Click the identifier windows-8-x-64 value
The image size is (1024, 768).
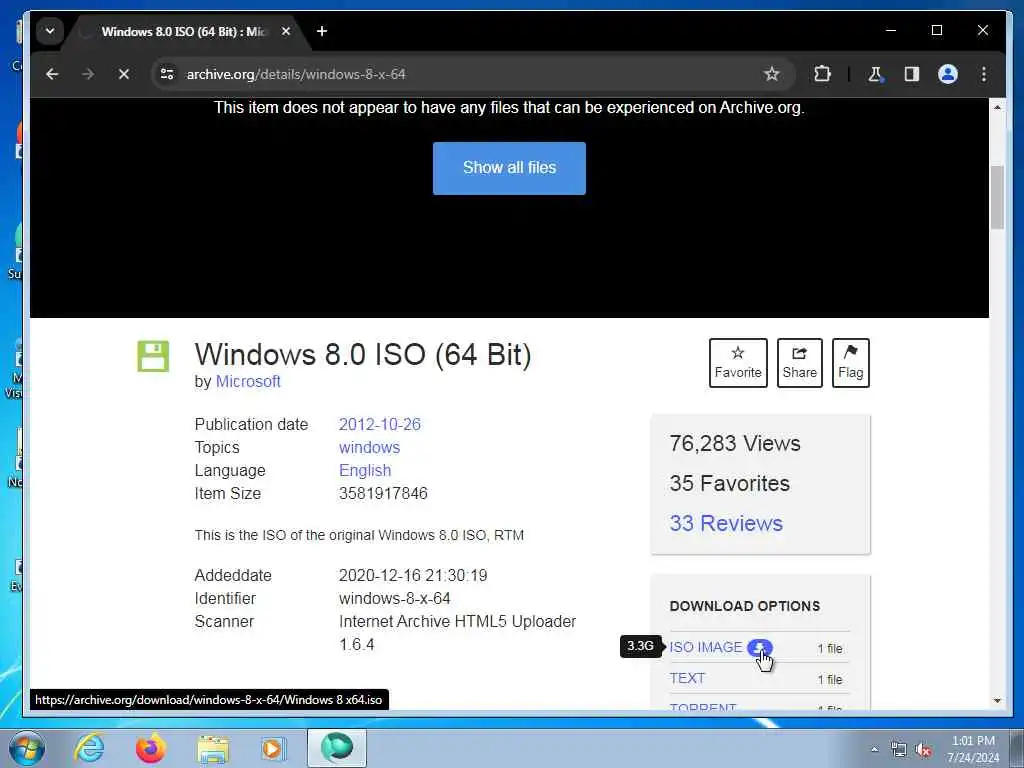394,598
